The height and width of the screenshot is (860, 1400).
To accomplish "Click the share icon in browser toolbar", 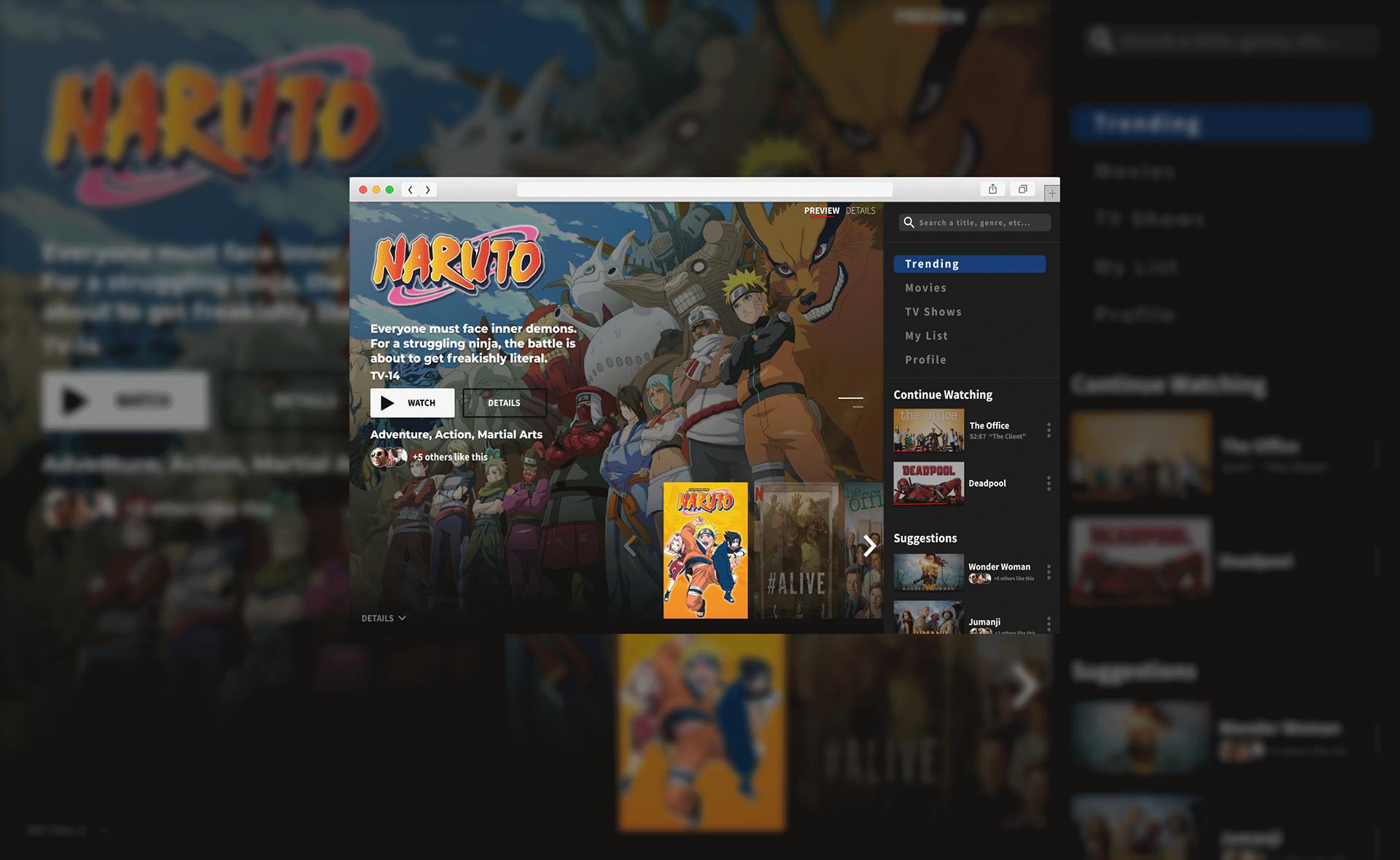I will (992, 189).
